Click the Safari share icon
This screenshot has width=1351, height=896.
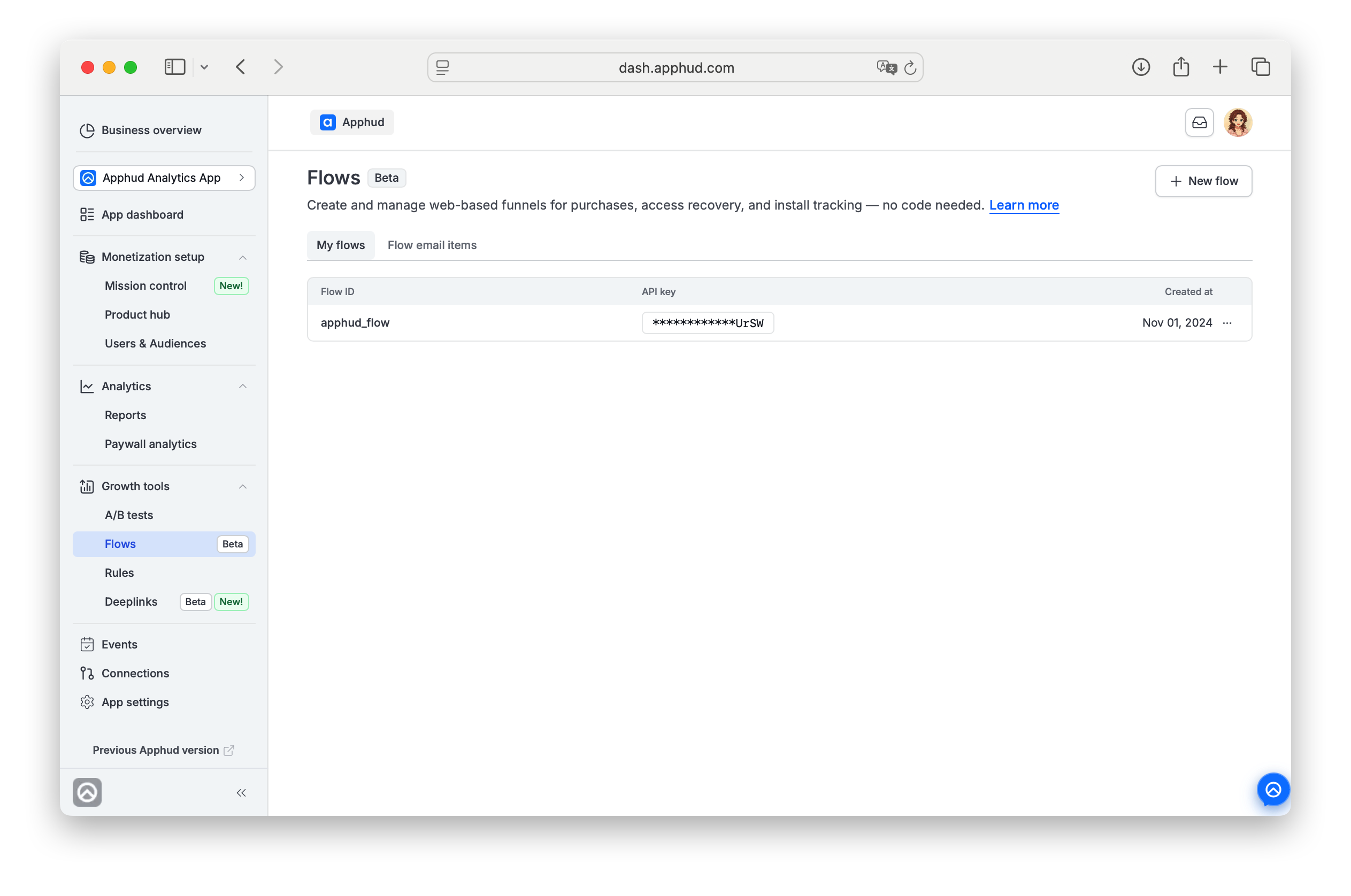1182,66
